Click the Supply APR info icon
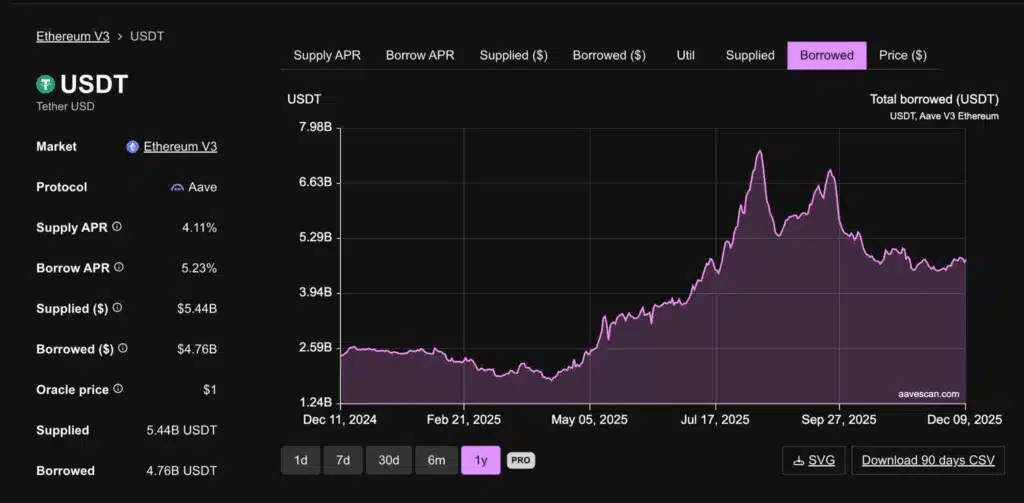Screen dimensions: 1024x503 coord(117,227)
